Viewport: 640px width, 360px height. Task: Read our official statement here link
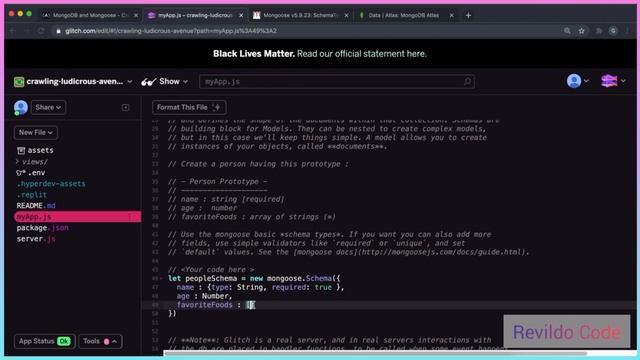pyautogui.click(x=362, y=53)
